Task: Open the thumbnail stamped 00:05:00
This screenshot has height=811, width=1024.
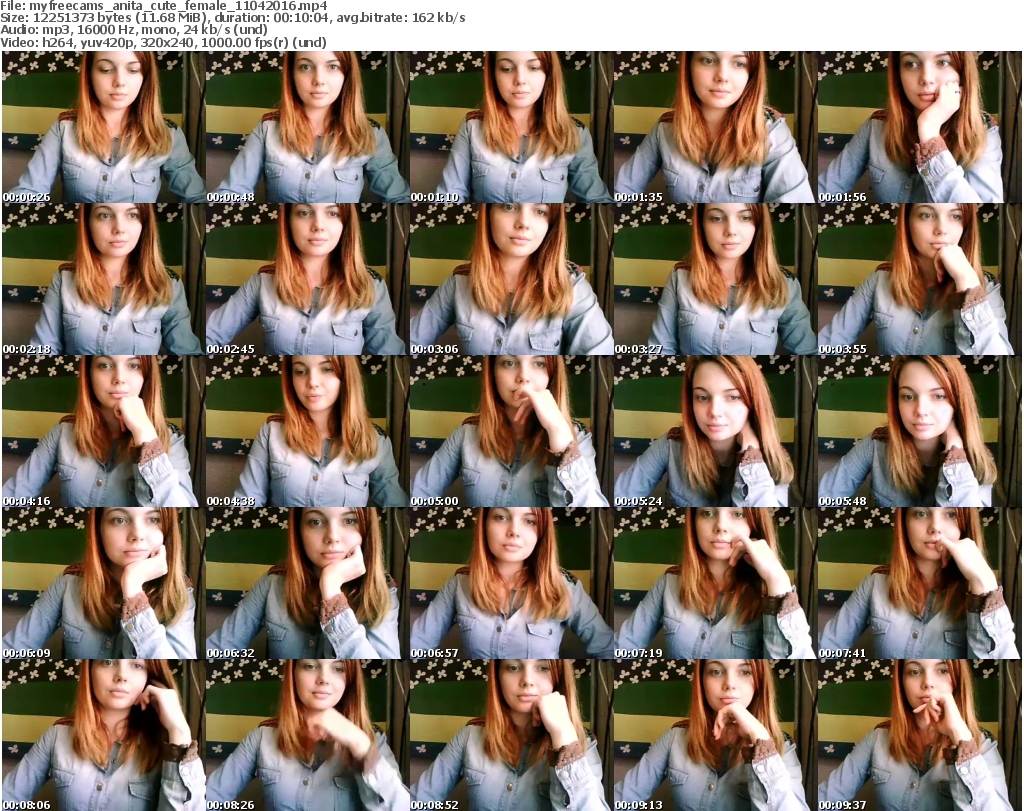Action: (x=511, y=432)
